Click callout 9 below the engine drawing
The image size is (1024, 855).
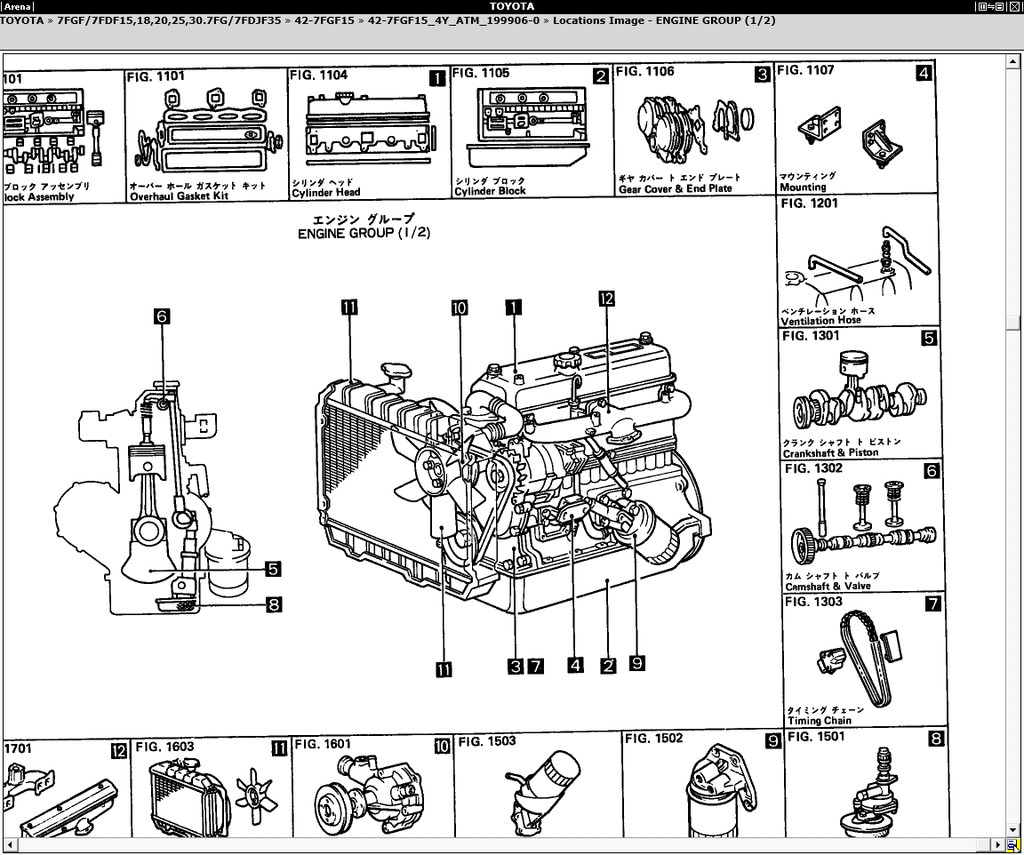[x=637, y=662]
